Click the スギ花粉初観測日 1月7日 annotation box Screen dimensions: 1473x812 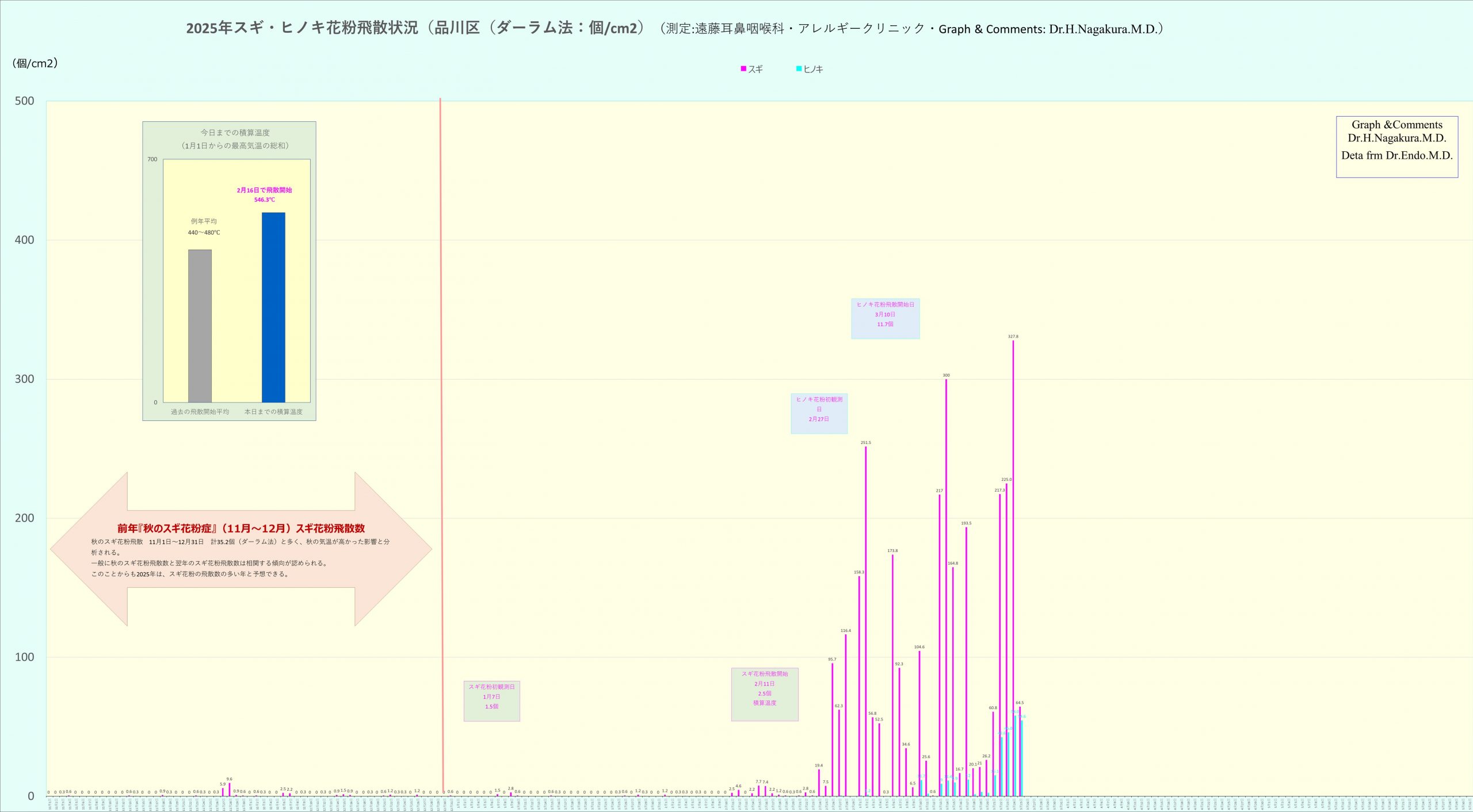point(492,701)
